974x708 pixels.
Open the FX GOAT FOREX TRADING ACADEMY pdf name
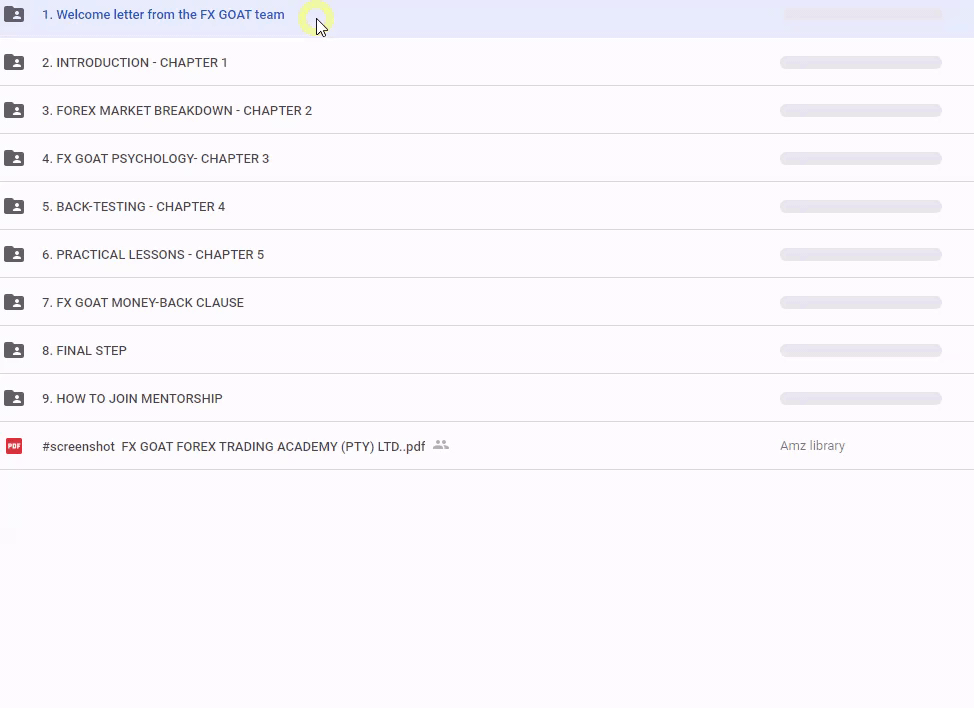click(x=233, y=447)
